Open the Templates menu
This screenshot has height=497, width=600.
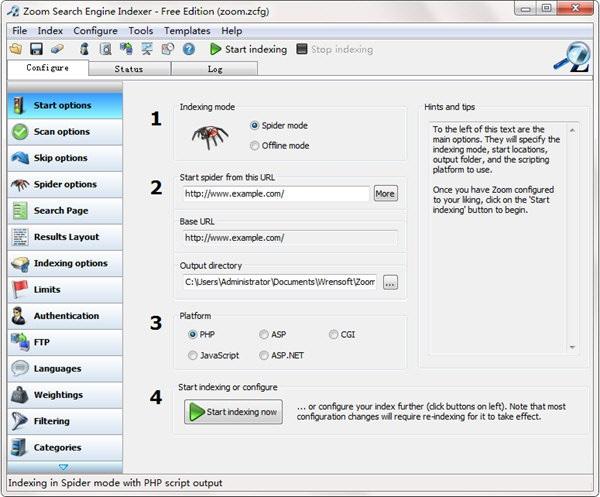click(187, 31)
